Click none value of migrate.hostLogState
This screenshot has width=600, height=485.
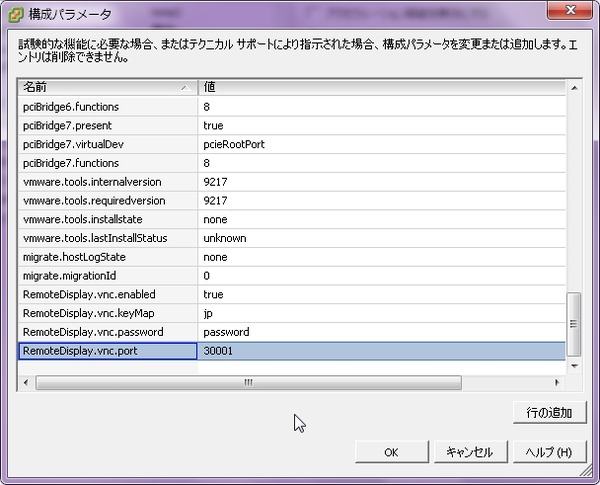point(382,257)
